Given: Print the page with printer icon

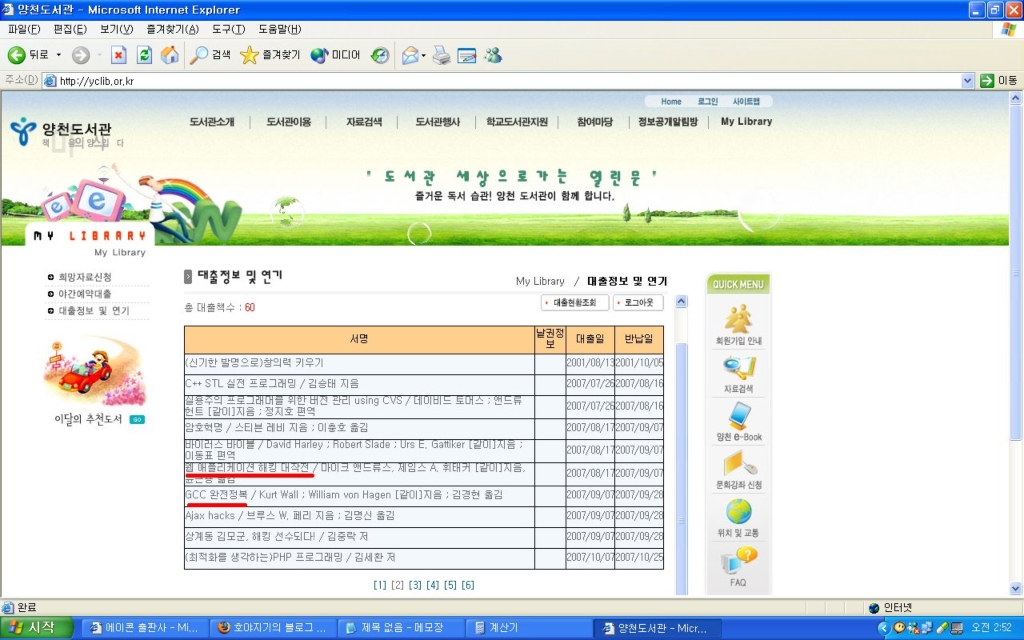Looking at the screenshot, I should tap(441, 56).
